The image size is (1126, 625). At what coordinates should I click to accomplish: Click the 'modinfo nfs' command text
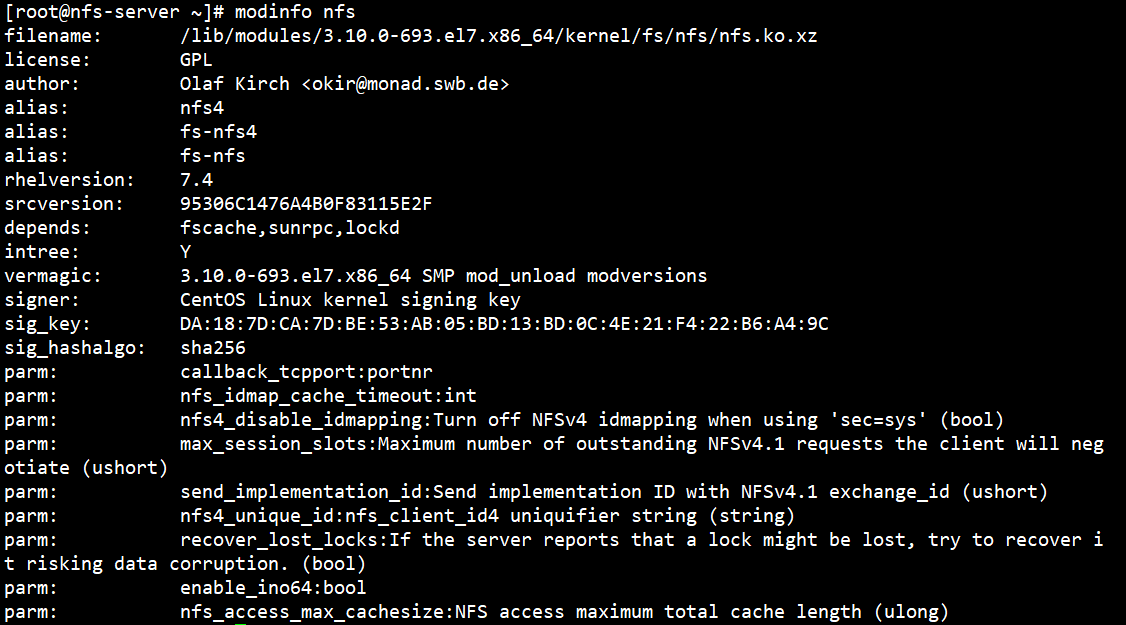[295, 12]
